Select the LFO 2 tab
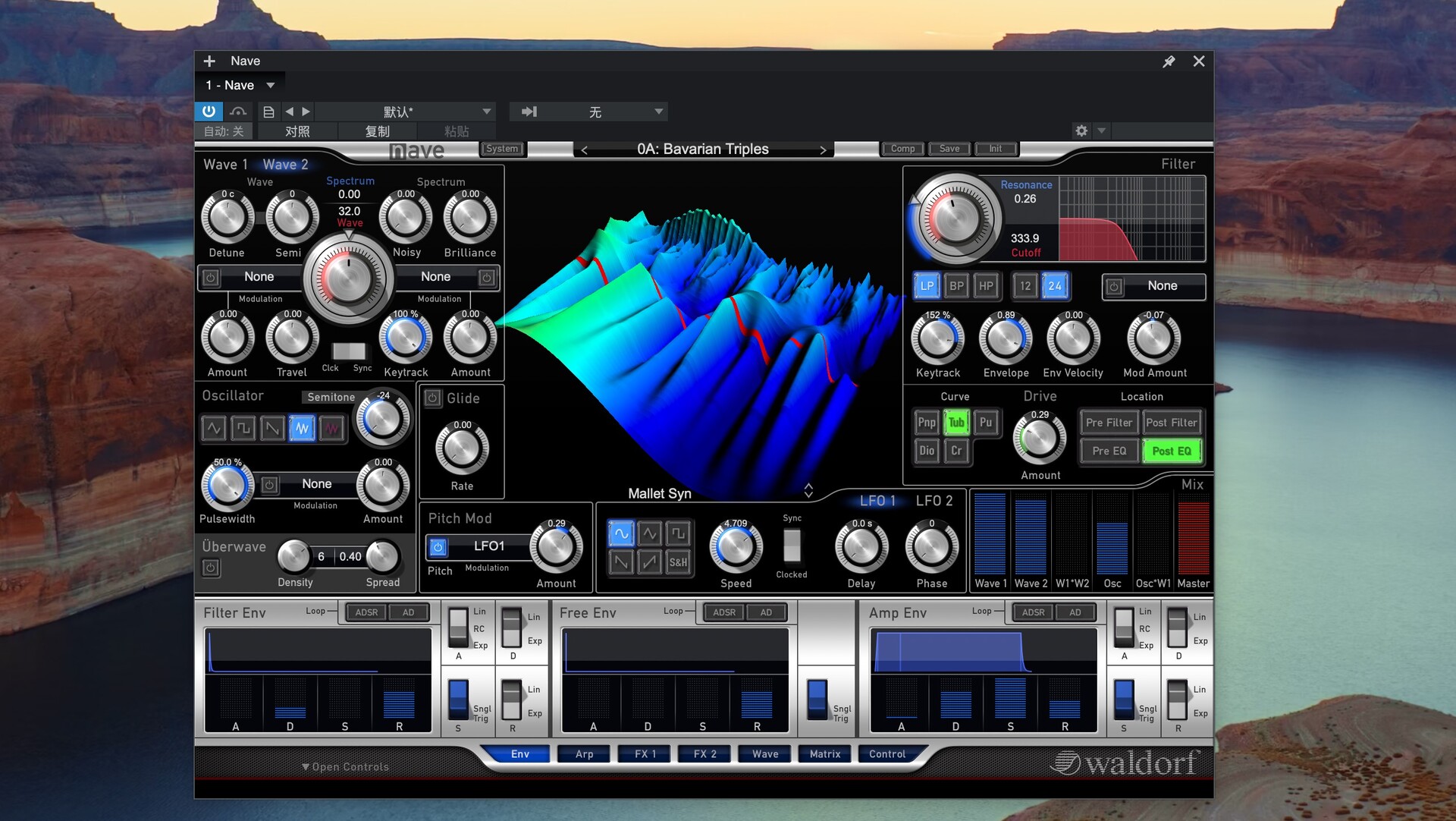 pyautogui.click(x=934, y=501)
